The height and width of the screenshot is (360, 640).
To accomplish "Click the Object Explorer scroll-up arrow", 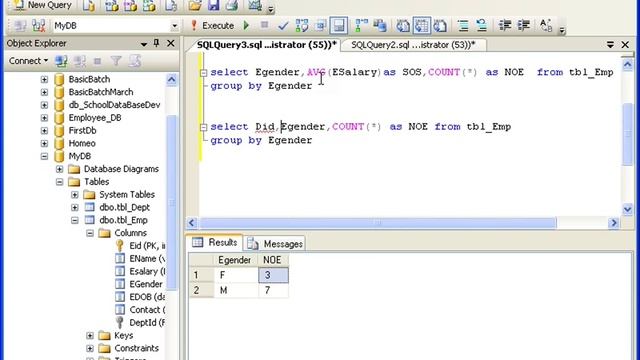I will click(171, 80).
